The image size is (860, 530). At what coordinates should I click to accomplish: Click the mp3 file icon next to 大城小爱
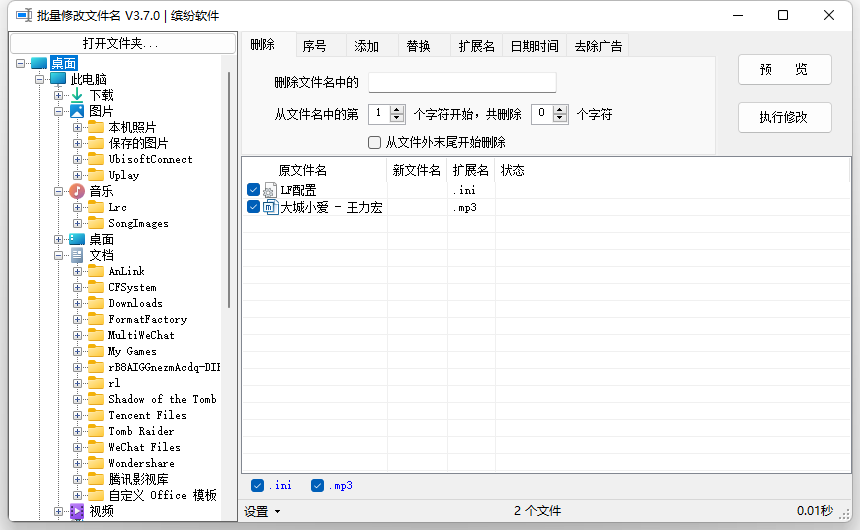pos(270,207)
